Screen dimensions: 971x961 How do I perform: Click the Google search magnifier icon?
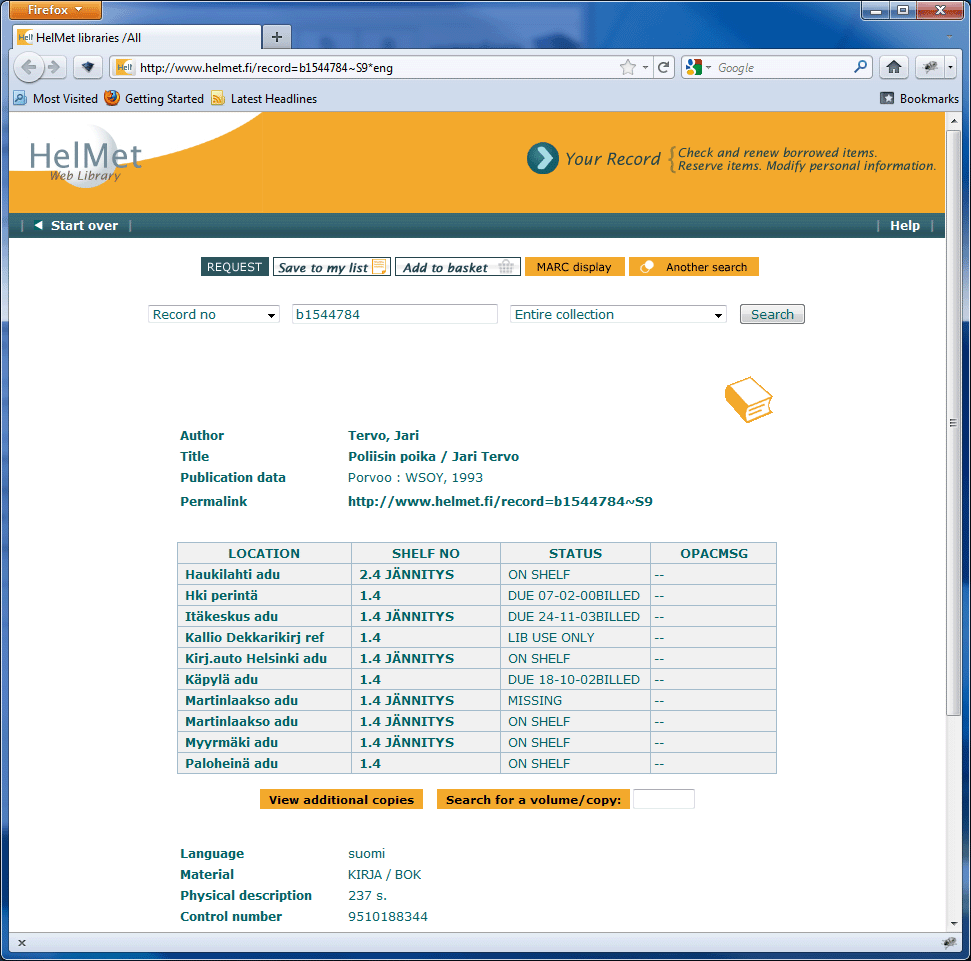861,68
